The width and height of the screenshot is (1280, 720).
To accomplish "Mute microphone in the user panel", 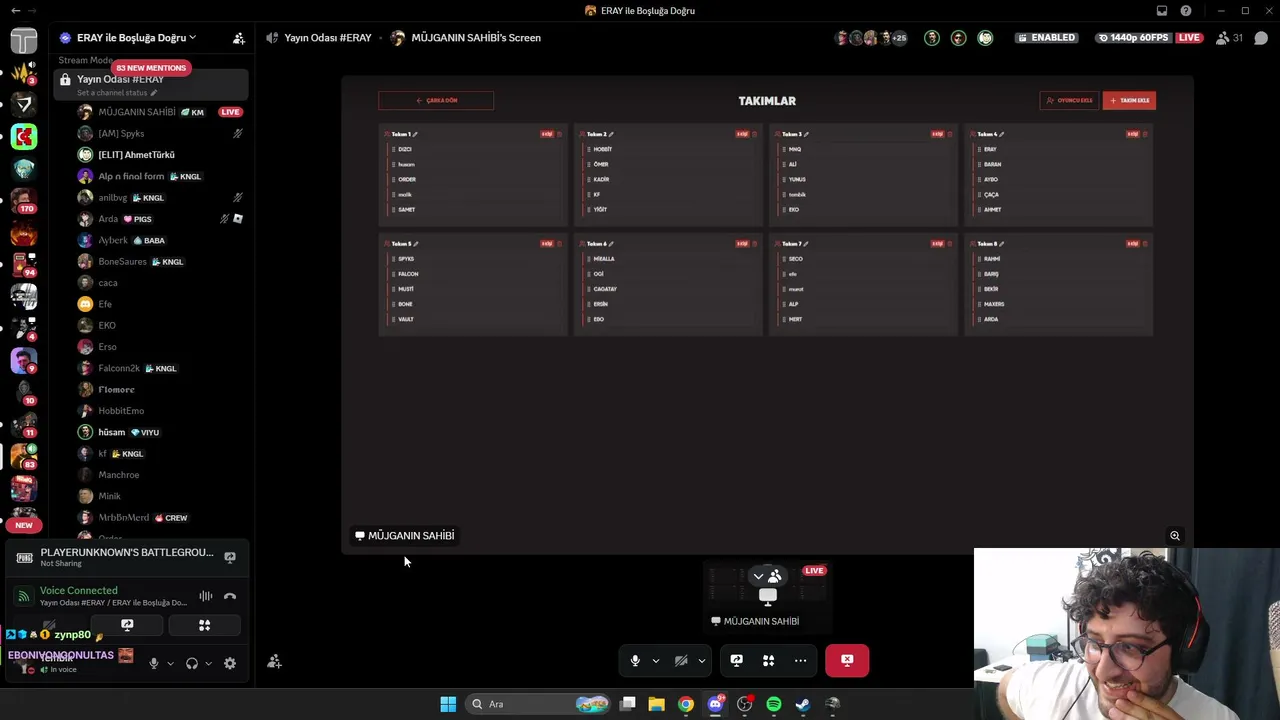I will coord(153,663).
